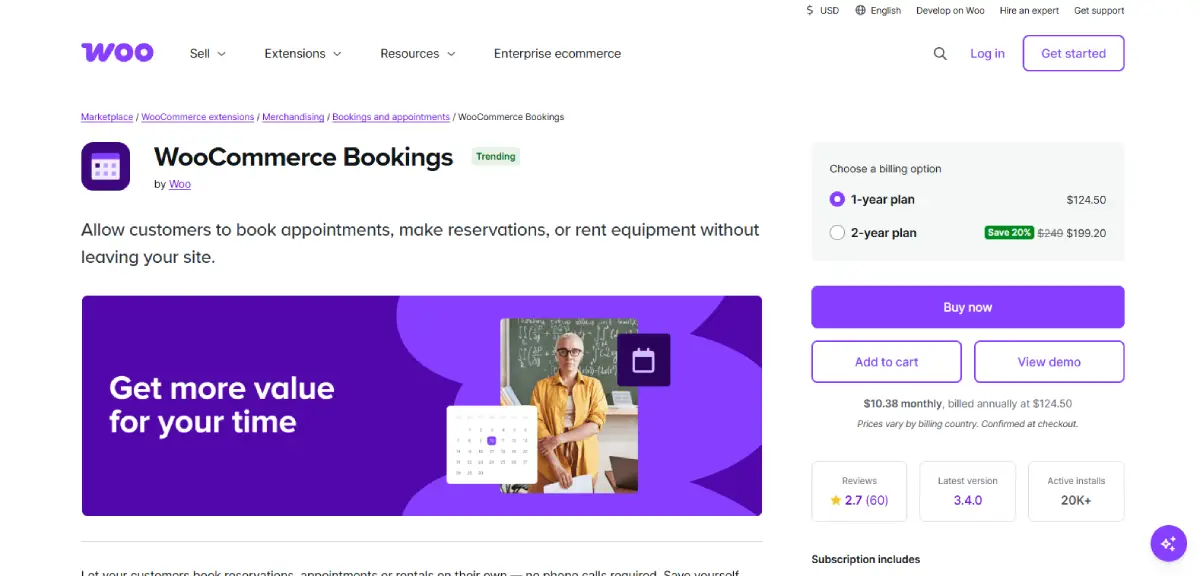Open the floating AI sparkle assistant button
Screen dimensions: 1200x576
1167,543
